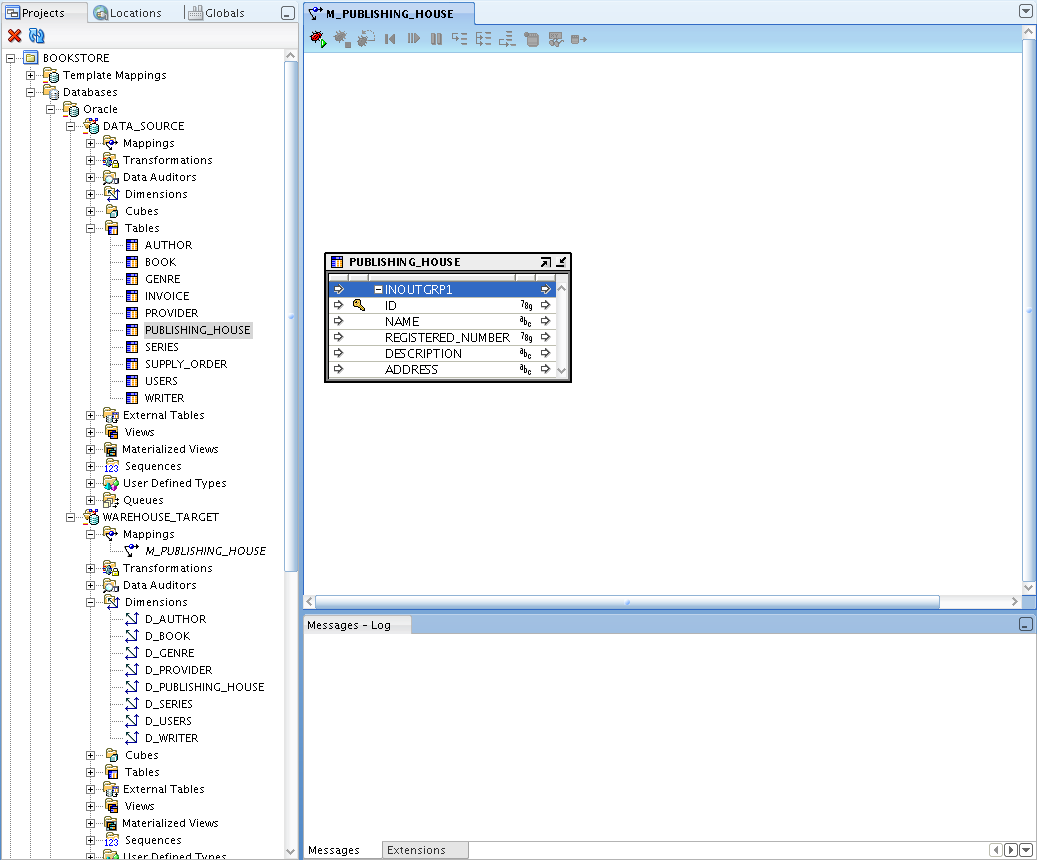
Task: Switch to the Projects tab
Action: (44, 13)
